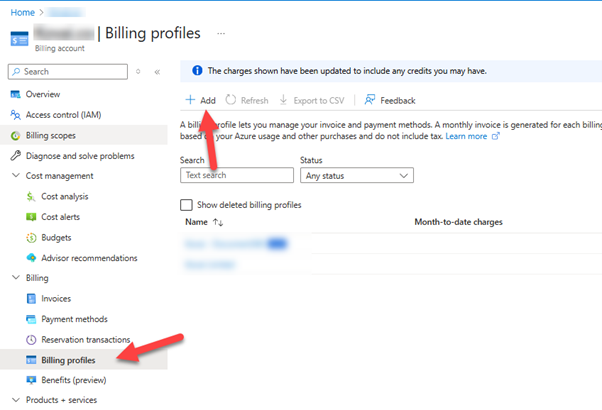Screen dimensions: 602x410
Task: Collapse the sidebar with double chevron
Action: click(x=157, y=72)
